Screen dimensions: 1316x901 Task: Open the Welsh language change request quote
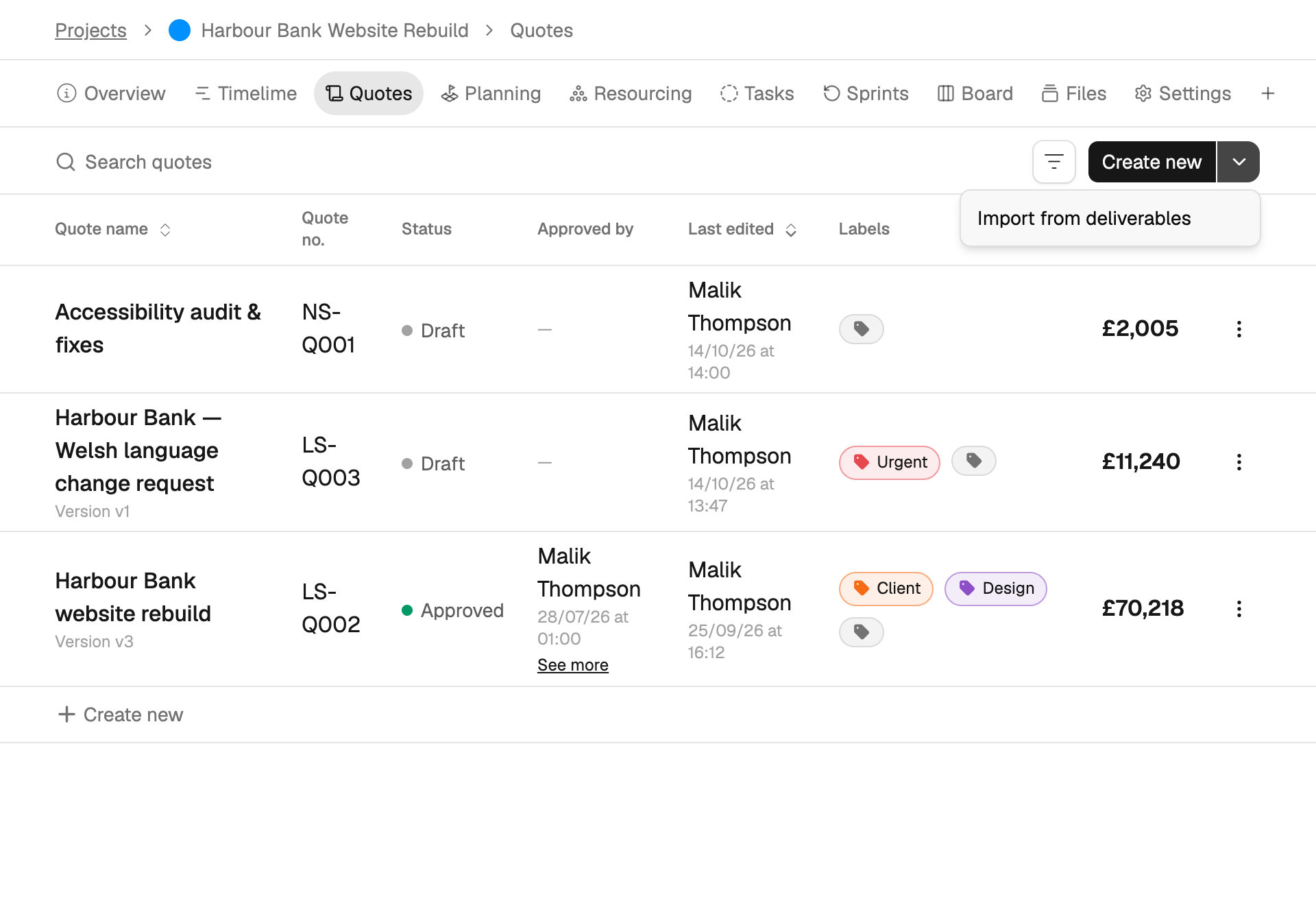pos(138,450)
